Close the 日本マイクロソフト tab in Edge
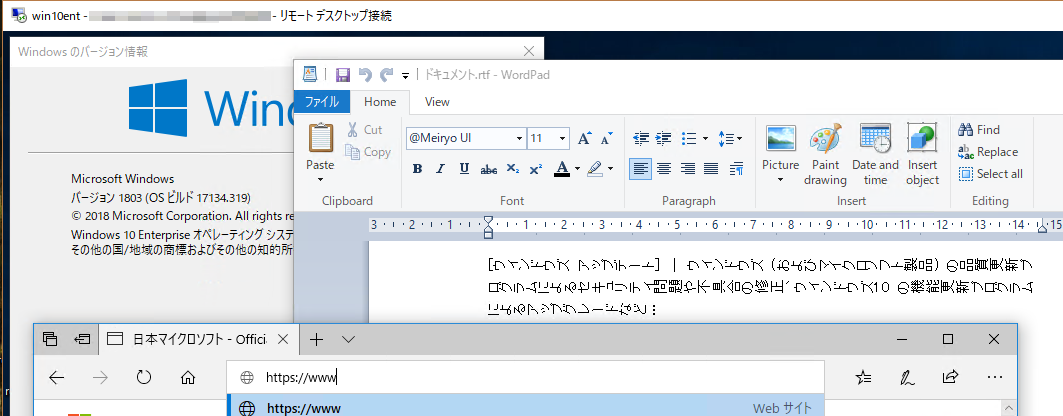The image size is (1063, 416). pyautogui.click(x=284, y=339)
